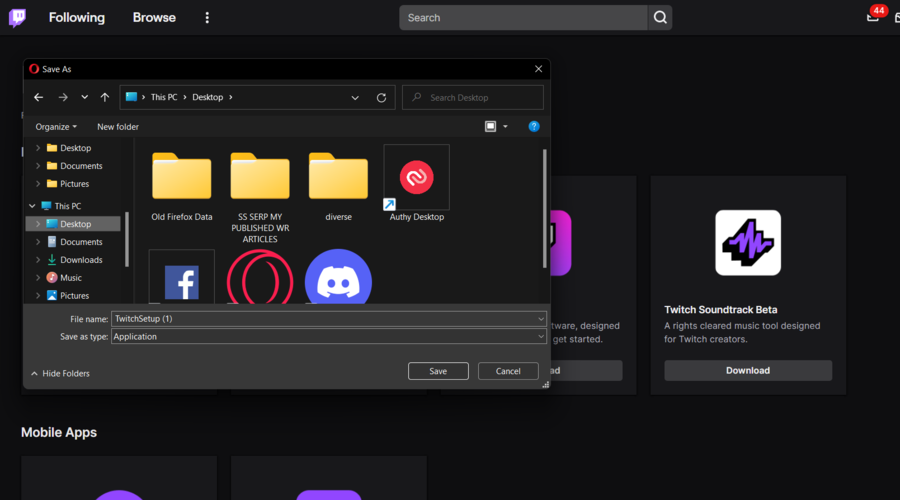Open the Save as type dropdown
Screen dimensions: 900x500
[x=541, y=336]
